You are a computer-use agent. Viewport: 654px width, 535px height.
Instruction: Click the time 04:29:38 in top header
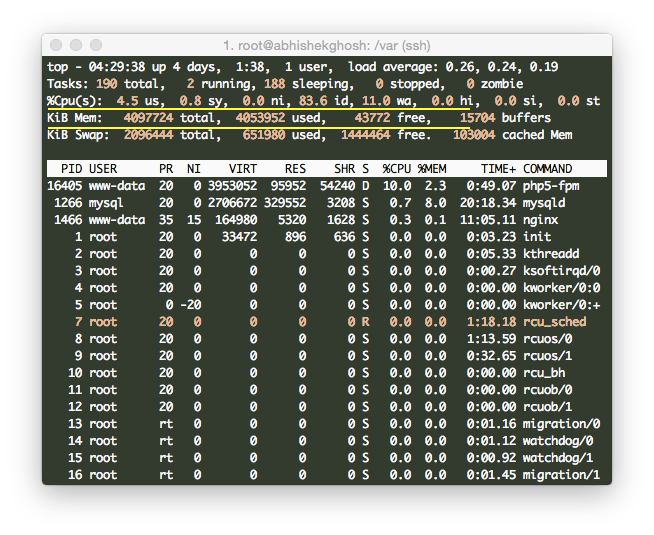point(117,67)
